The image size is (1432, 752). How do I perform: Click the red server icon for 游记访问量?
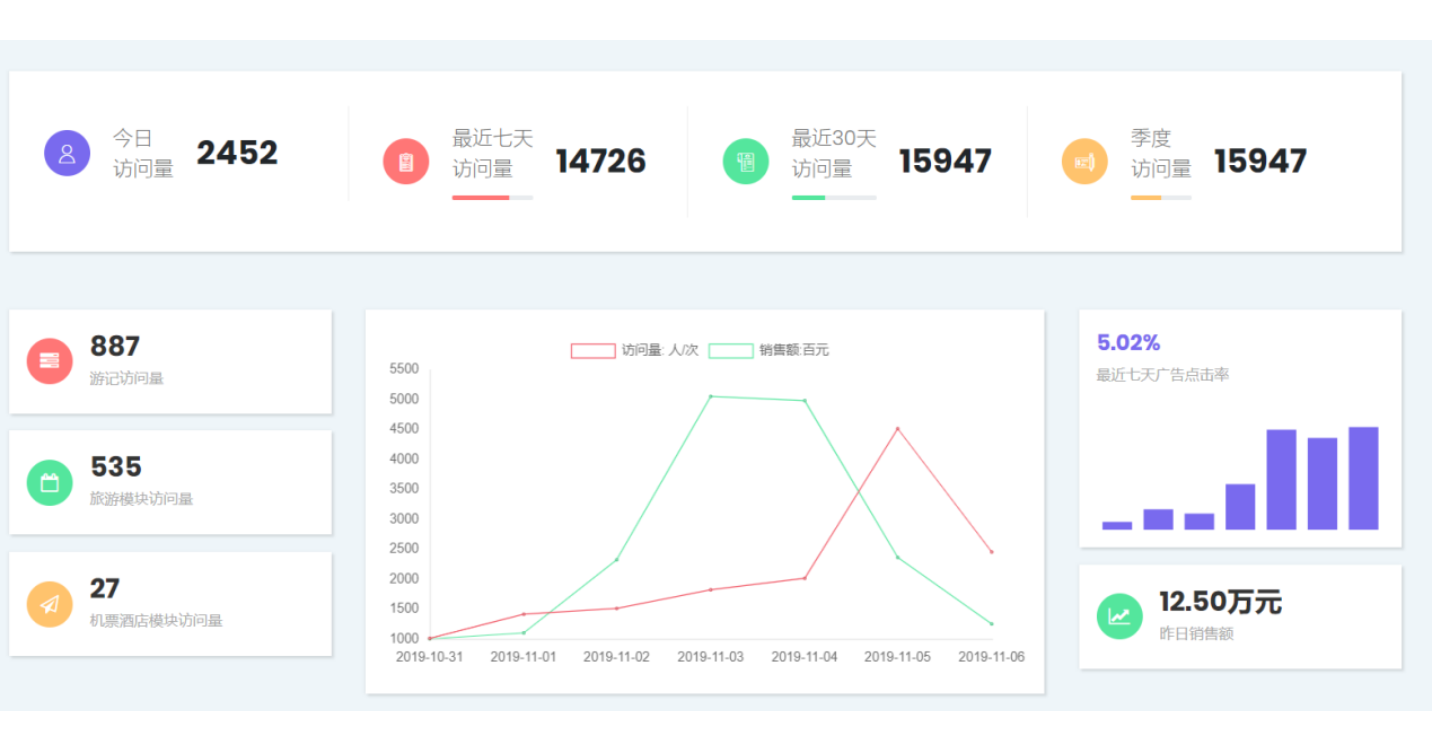coord(50,361)
